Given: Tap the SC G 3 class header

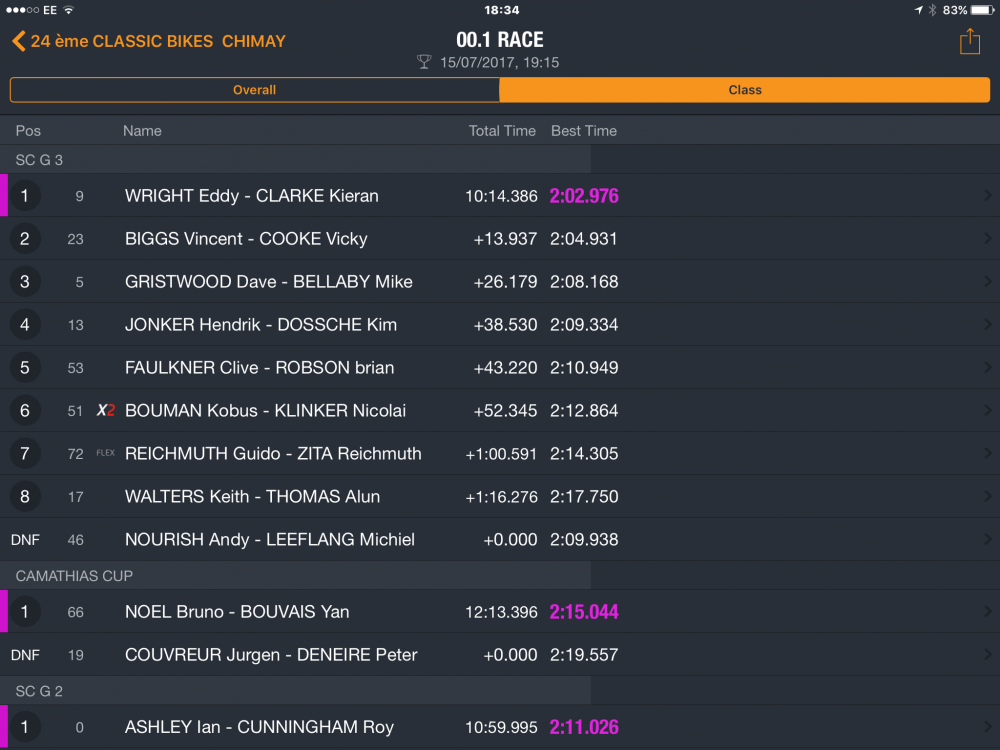Looking at the screenshot, I should (x=40, y=159).
